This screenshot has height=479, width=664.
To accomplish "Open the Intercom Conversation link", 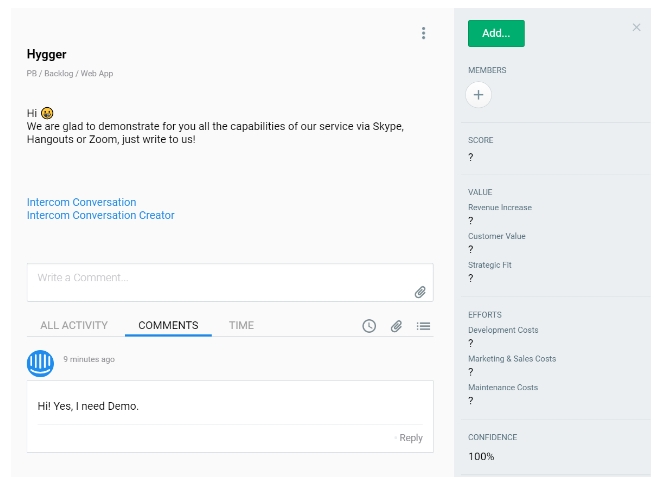I will (x=81, y=202).
